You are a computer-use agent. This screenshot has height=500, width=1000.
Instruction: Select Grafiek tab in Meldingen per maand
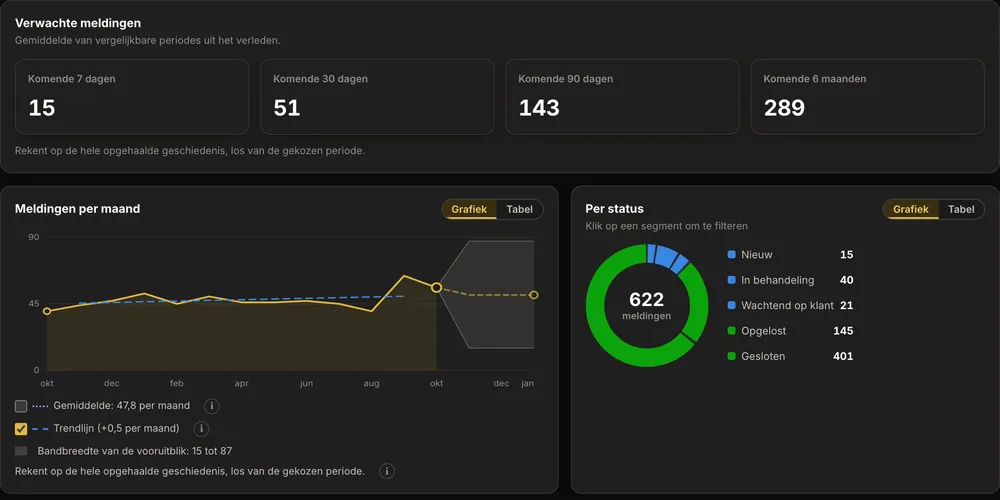pos(469,209)
